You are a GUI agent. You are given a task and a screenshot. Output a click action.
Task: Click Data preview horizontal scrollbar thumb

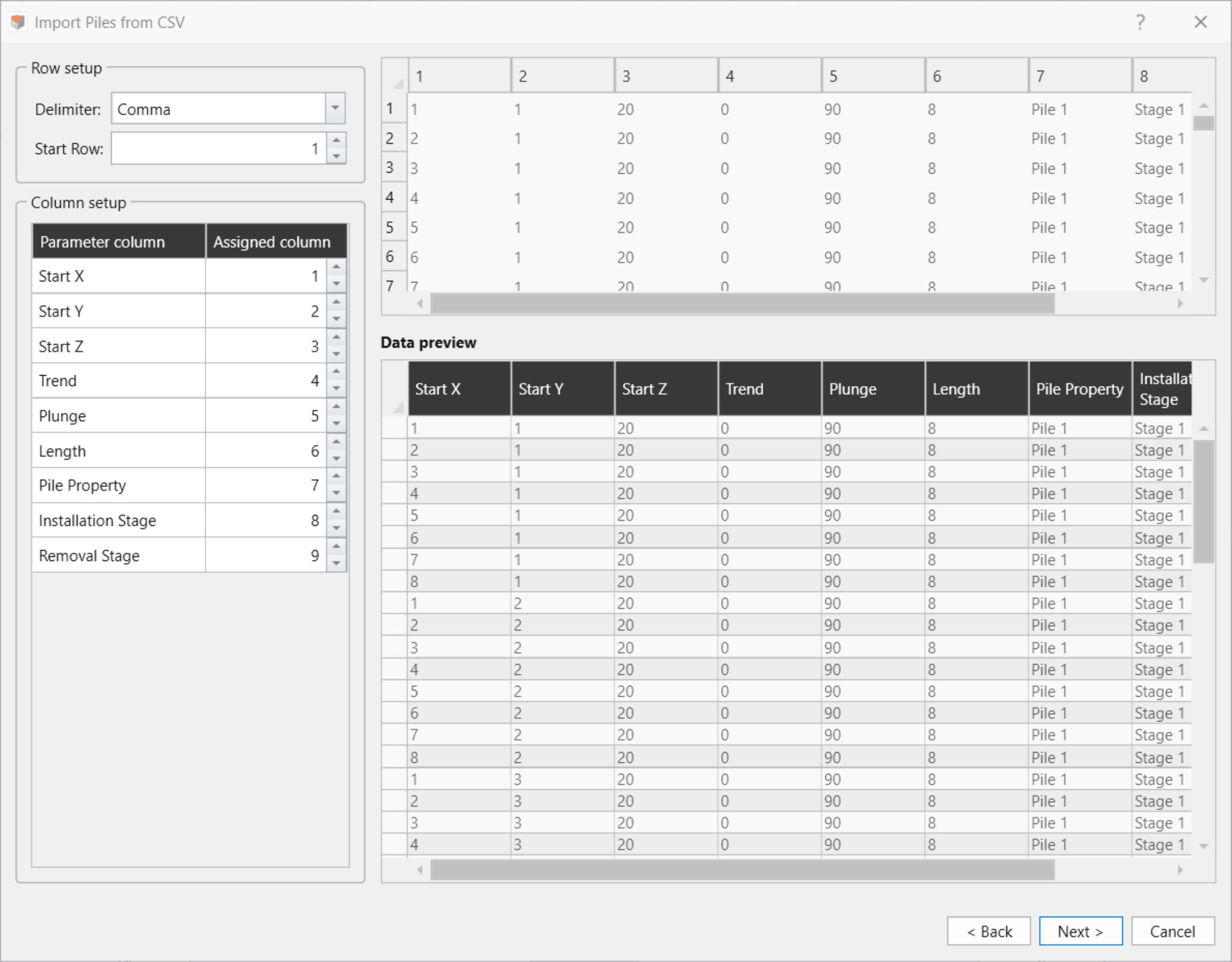pyautogui.click(x=742, y=869)
